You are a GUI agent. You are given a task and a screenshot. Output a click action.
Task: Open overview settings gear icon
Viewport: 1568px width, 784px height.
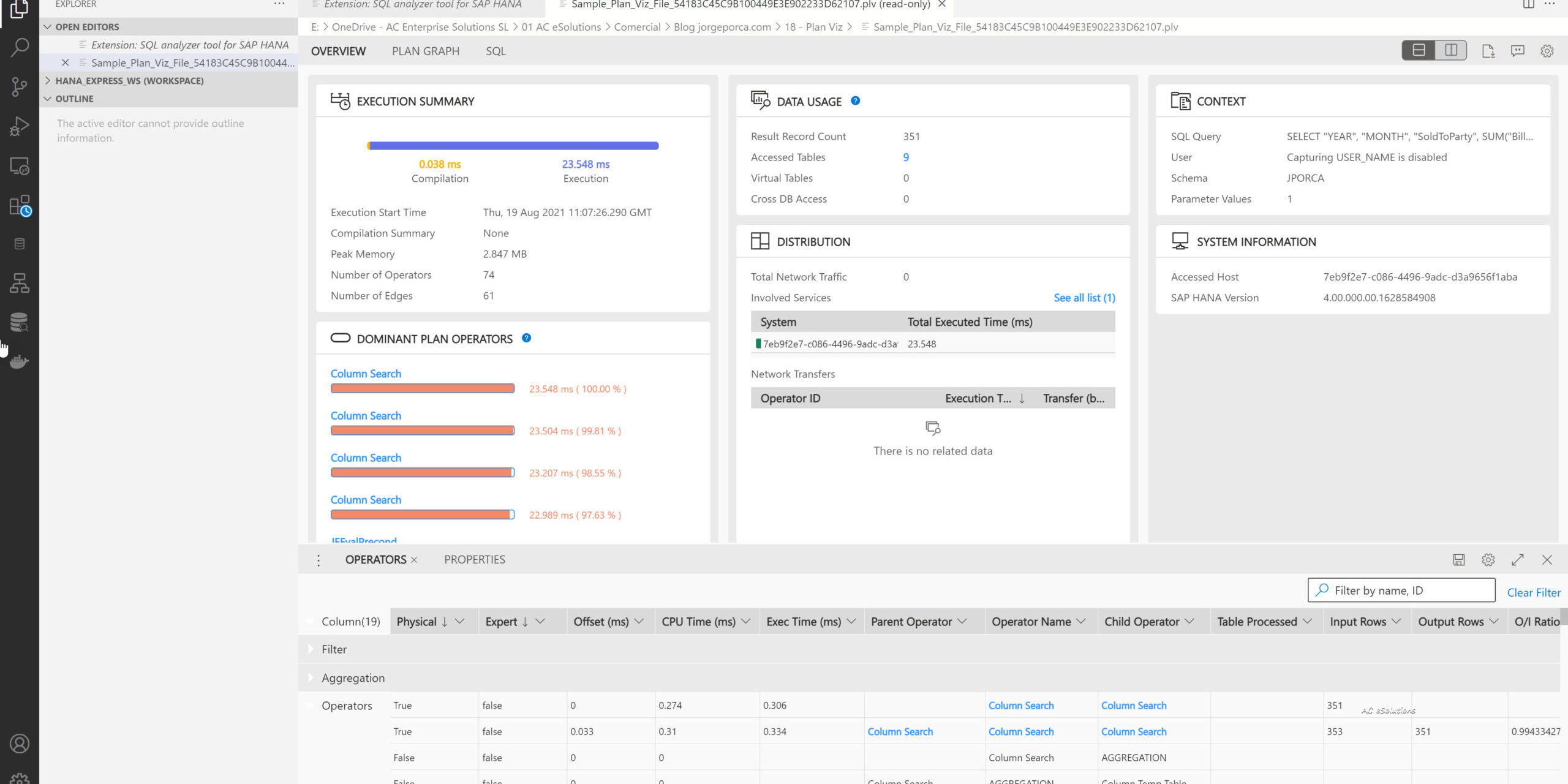click(x=1547, y=51)
